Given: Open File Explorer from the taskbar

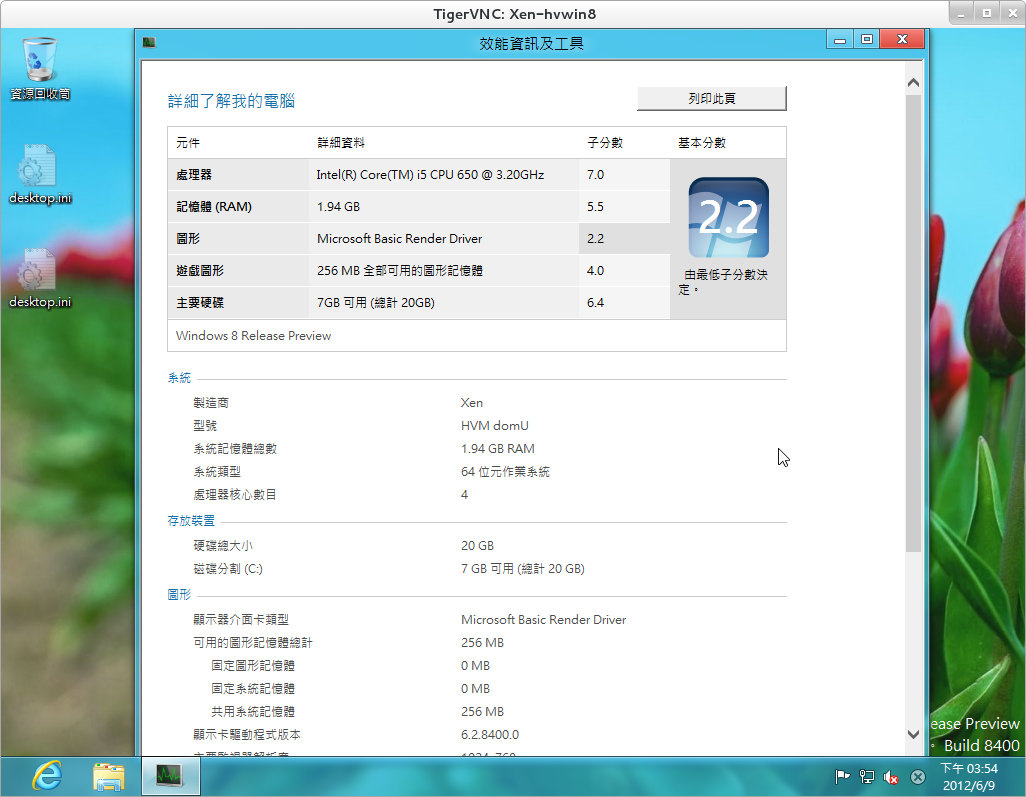Looking at the screenshot, I should (108, 775).
